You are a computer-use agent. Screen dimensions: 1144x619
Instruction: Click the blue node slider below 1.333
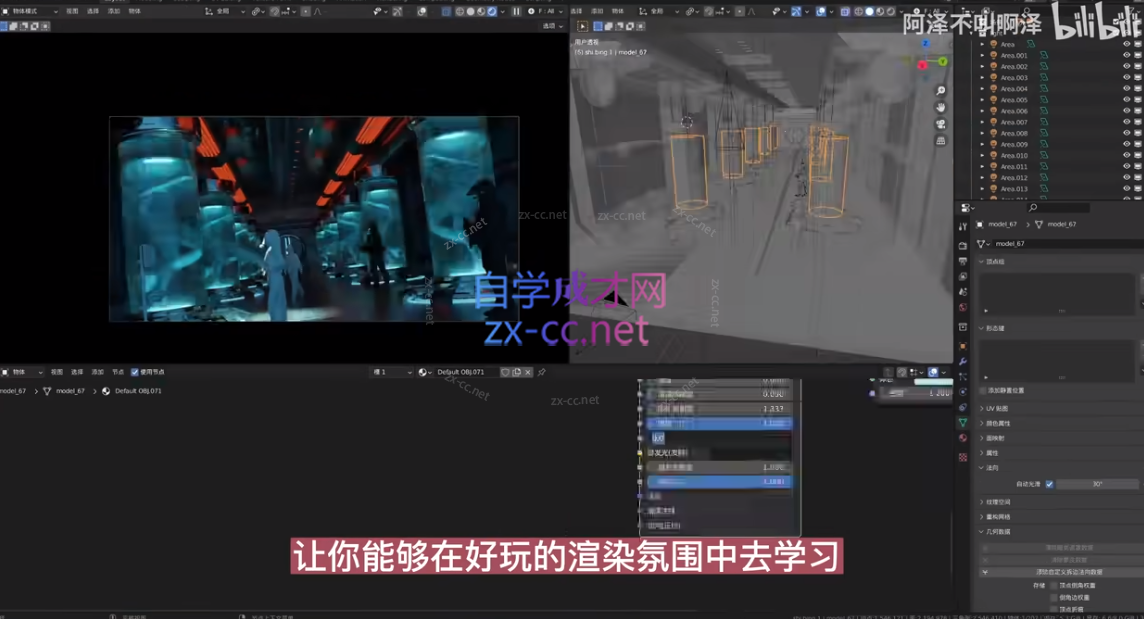coord(719,423)
